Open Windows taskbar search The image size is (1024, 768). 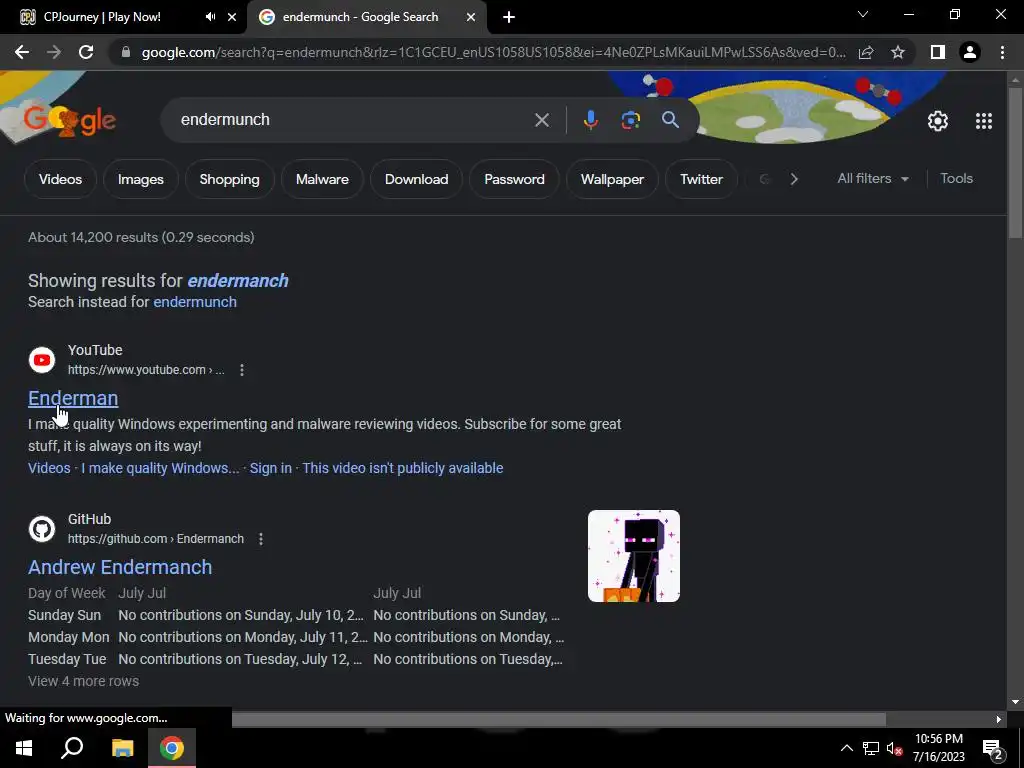tap(72, 748)
